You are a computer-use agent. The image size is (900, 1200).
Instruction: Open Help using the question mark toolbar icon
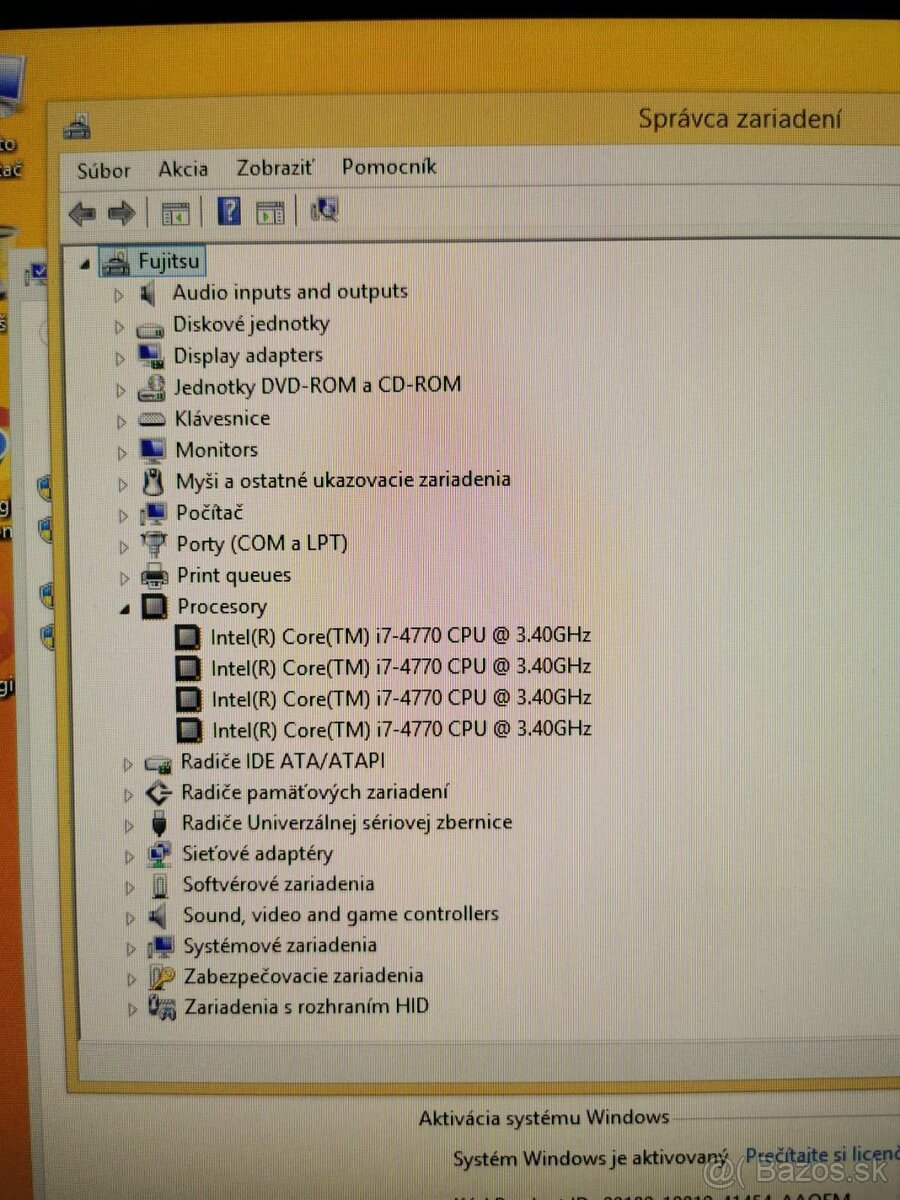(227, 212)
